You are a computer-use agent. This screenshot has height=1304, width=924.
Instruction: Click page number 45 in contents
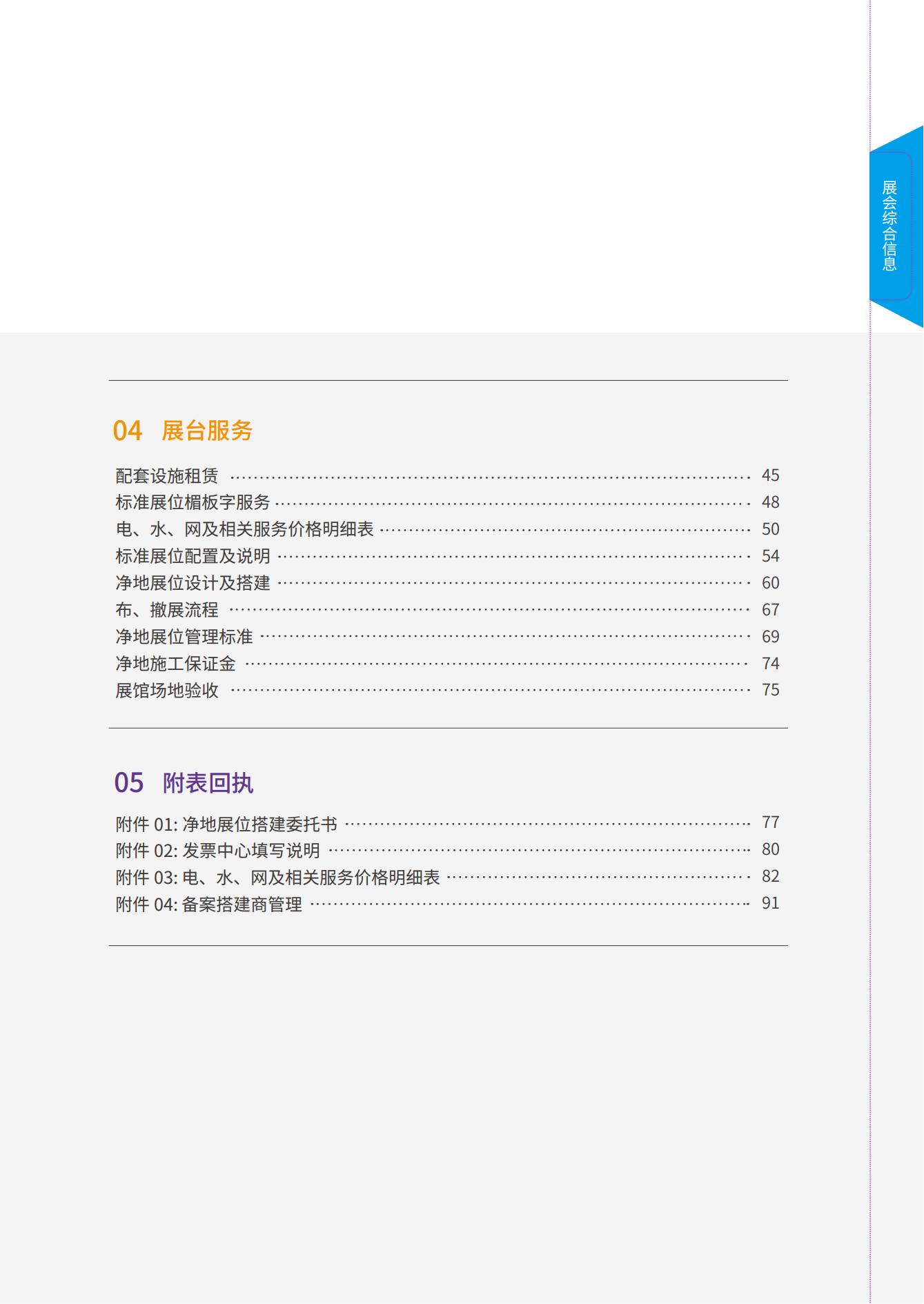[770, 475]
